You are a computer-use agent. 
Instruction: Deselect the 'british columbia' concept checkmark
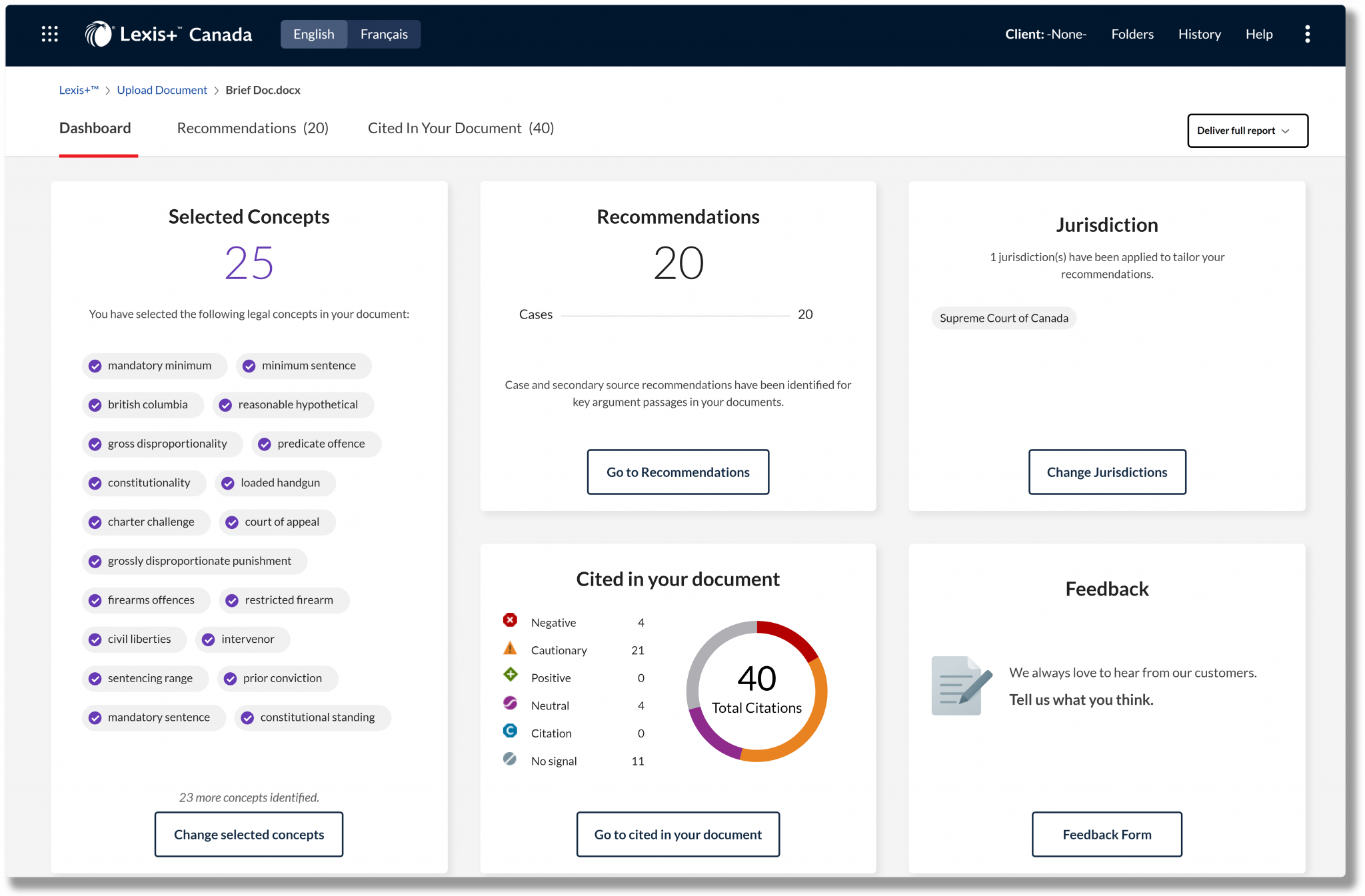tap(95, 404)
